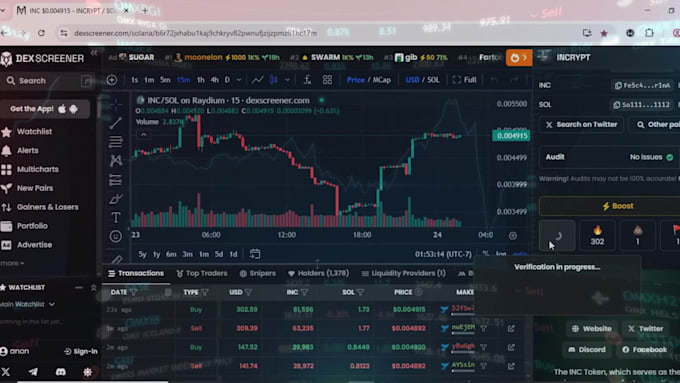Open Liquidity Providers (1) tab

[403, 273]
